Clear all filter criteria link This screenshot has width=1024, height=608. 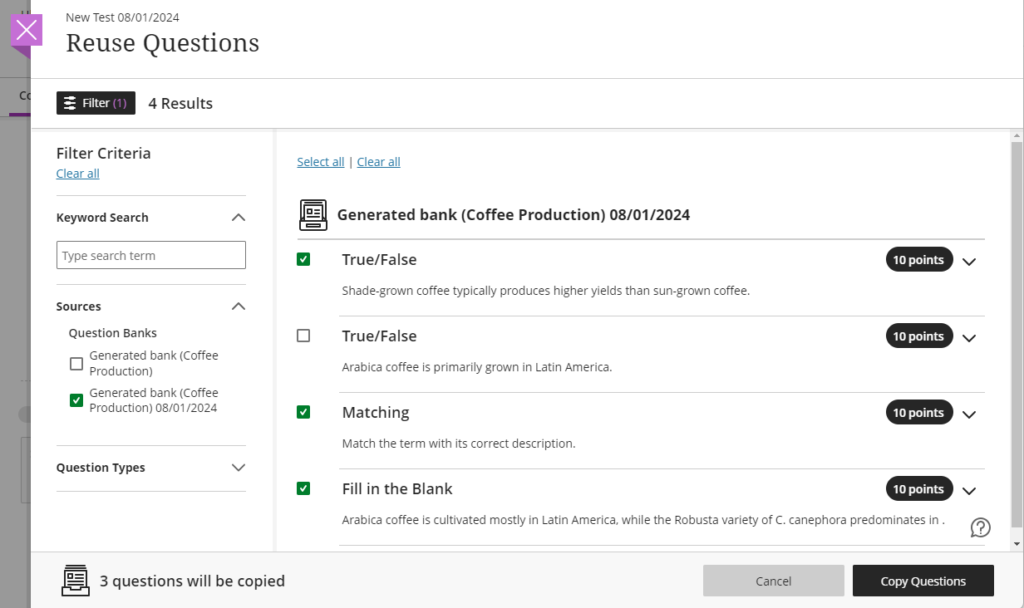78,174
